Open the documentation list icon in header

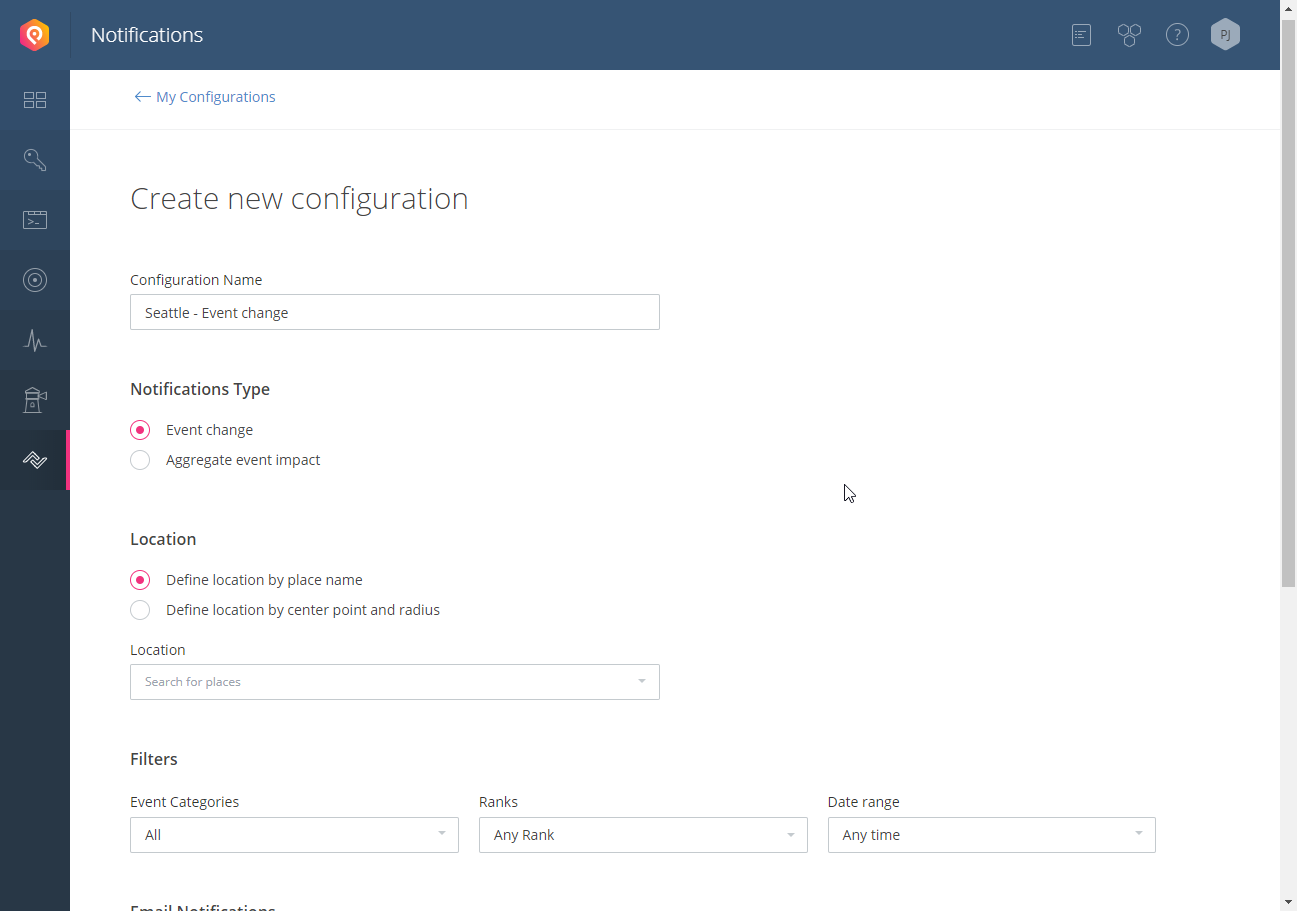click(x=1081, y=35)
